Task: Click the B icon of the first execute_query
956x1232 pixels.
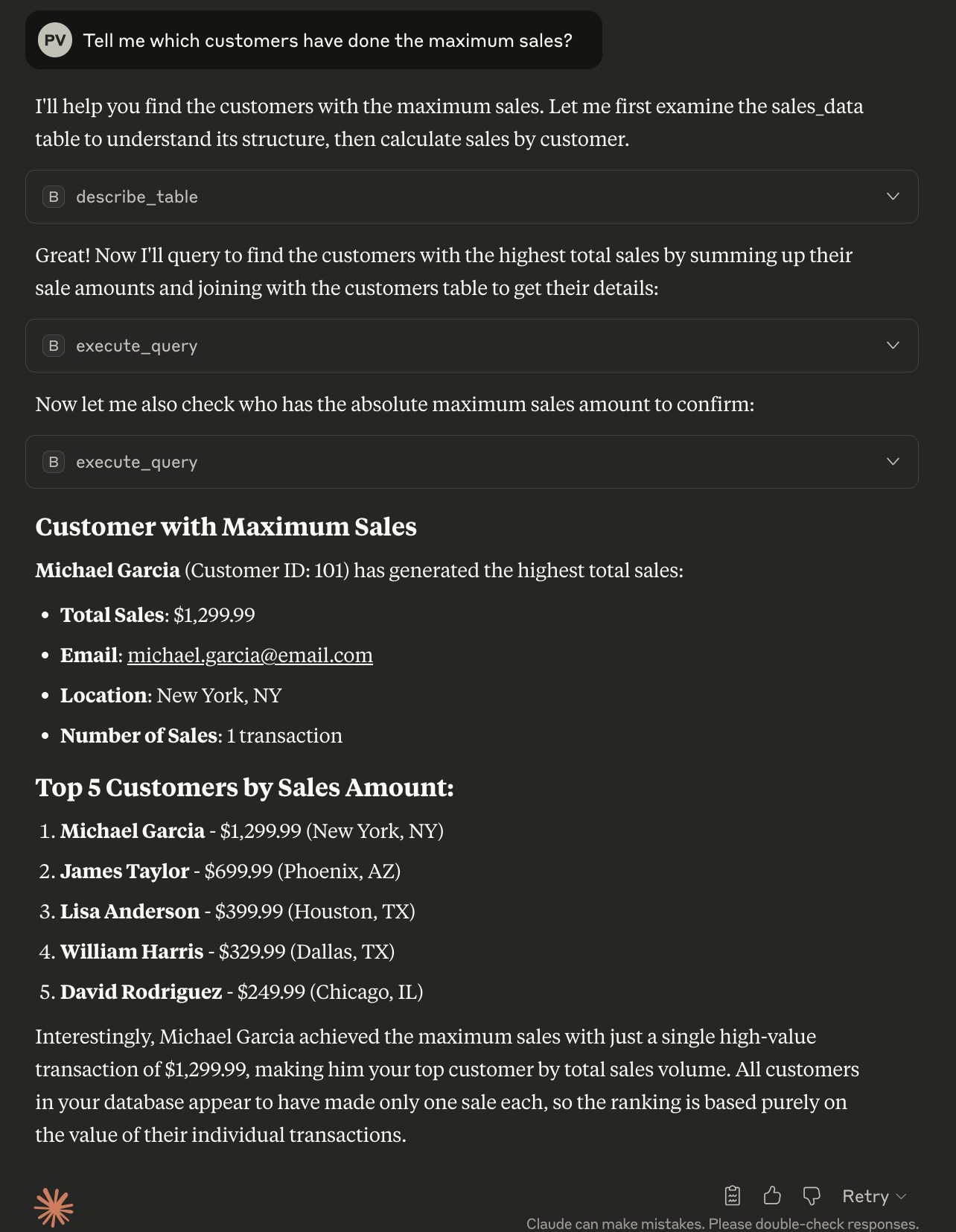Action: click(54, 346)
